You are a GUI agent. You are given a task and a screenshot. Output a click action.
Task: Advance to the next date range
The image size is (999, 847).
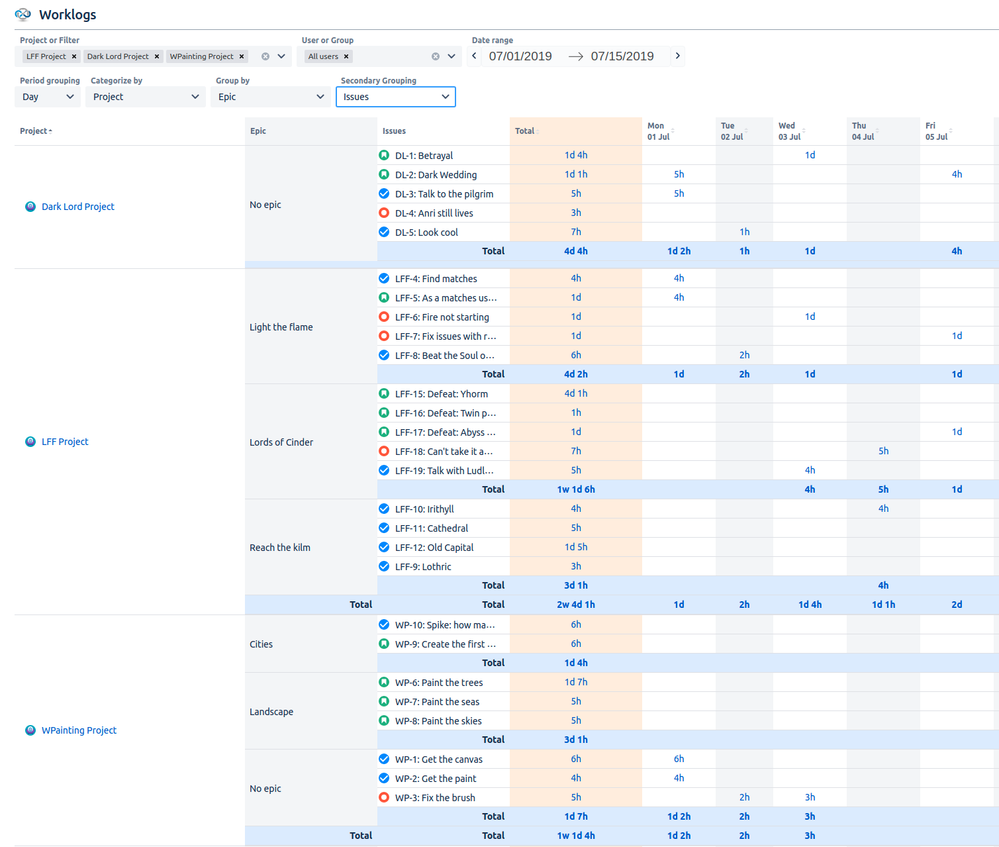[677, 56]
